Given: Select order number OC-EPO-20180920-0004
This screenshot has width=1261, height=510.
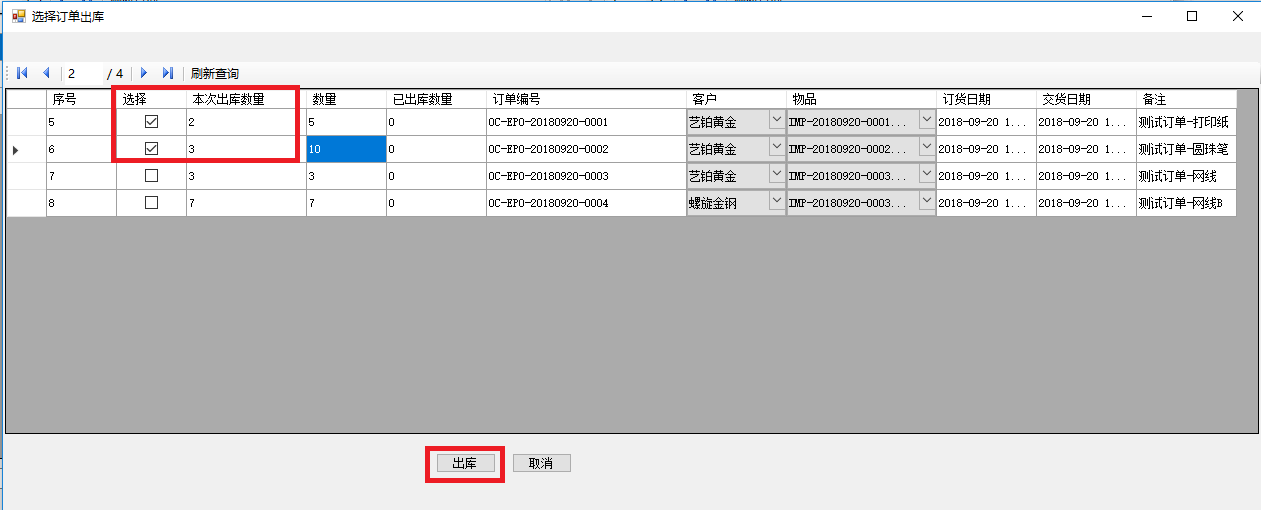Looking at the screenshot, I should point(586,203).
